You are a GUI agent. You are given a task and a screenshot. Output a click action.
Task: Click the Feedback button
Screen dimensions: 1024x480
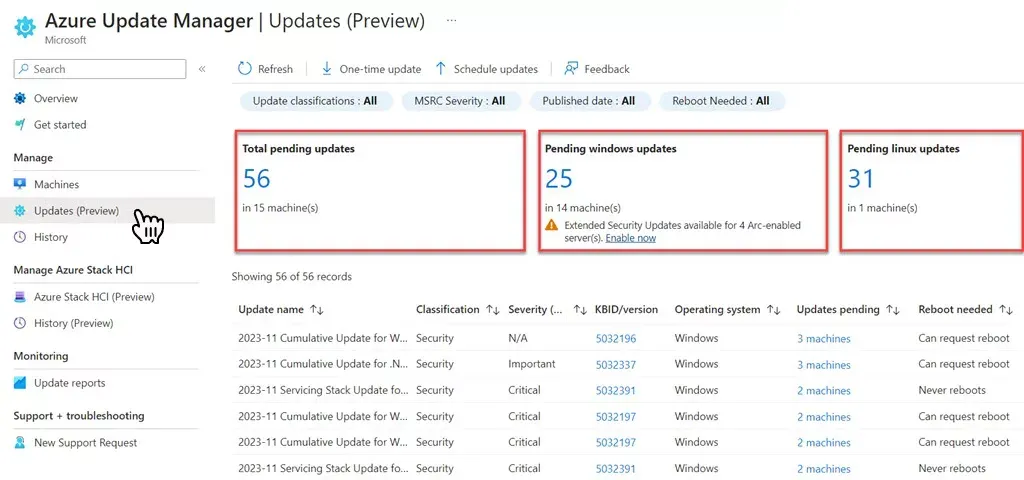tap(596, 69)
